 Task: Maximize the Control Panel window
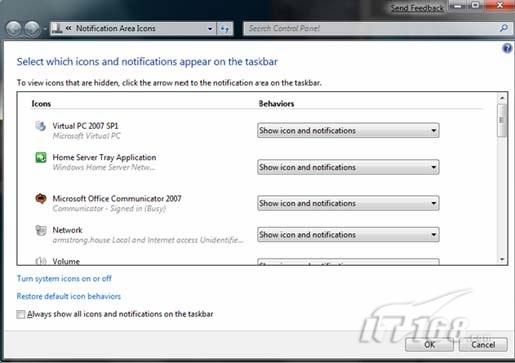point(476,5)
